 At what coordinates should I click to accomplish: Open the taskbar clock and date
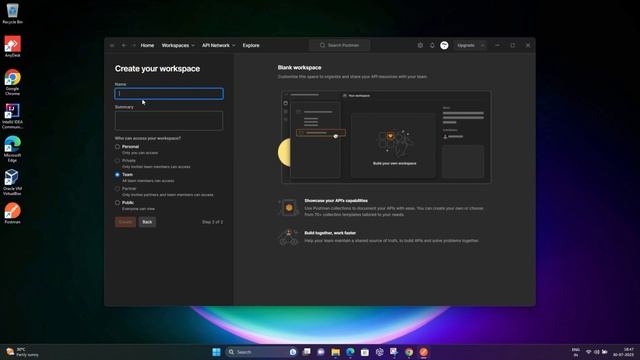[623, 352]
